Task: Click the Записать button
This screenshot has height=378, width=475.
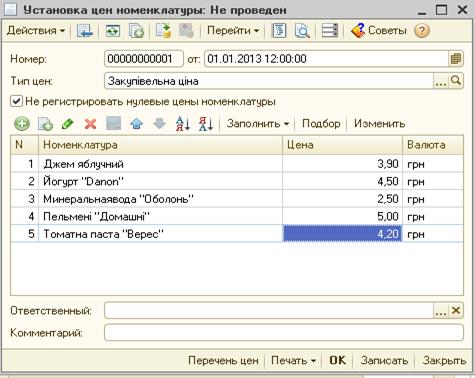Action: [384, 360]
